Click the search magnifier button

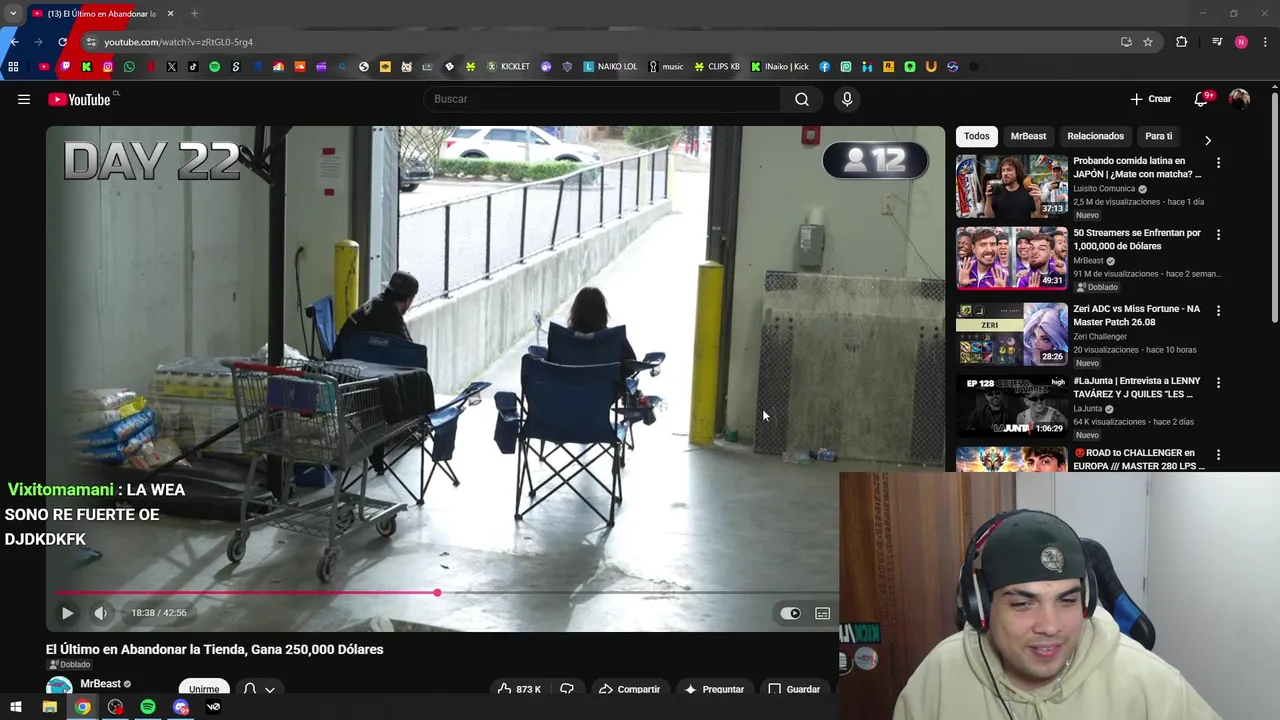(801, 99)
